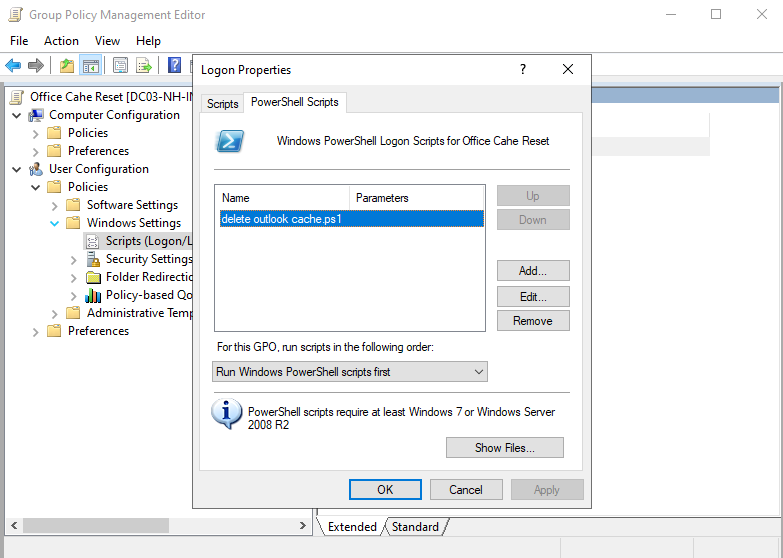This screenshot has width=783, height=558.
Task: Click the Cancel button
Action: pos(466,490)
